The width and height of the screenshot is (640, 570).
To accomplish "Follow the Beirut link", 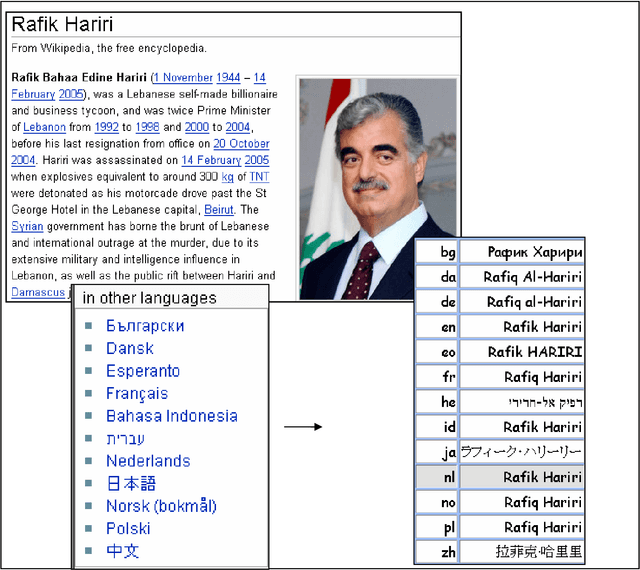I will (x=219, y=210).
